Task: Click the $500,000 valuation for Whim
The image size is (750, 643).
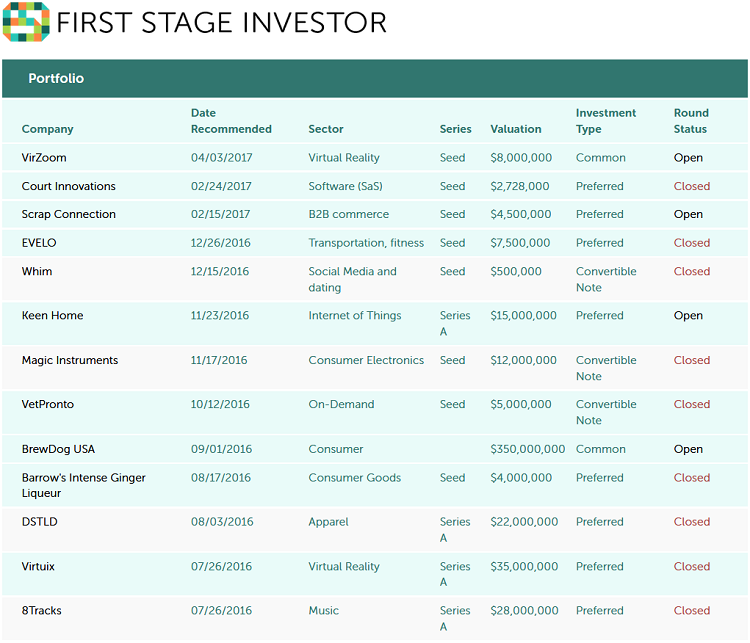Action: click(516, 271)
